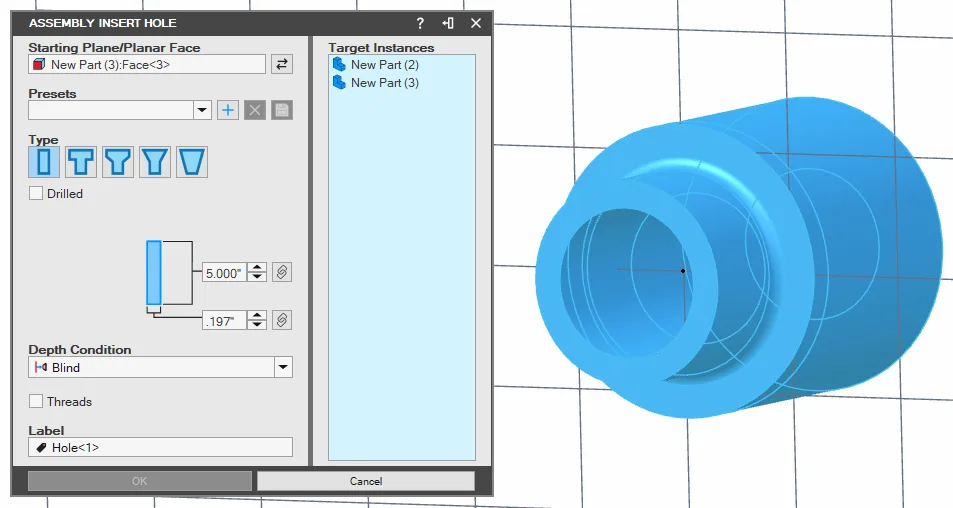Open the Depth Condition dropdown arrow
Viewport: 953px width, 508px height.
pyautogui.click(x=283, y=367)
